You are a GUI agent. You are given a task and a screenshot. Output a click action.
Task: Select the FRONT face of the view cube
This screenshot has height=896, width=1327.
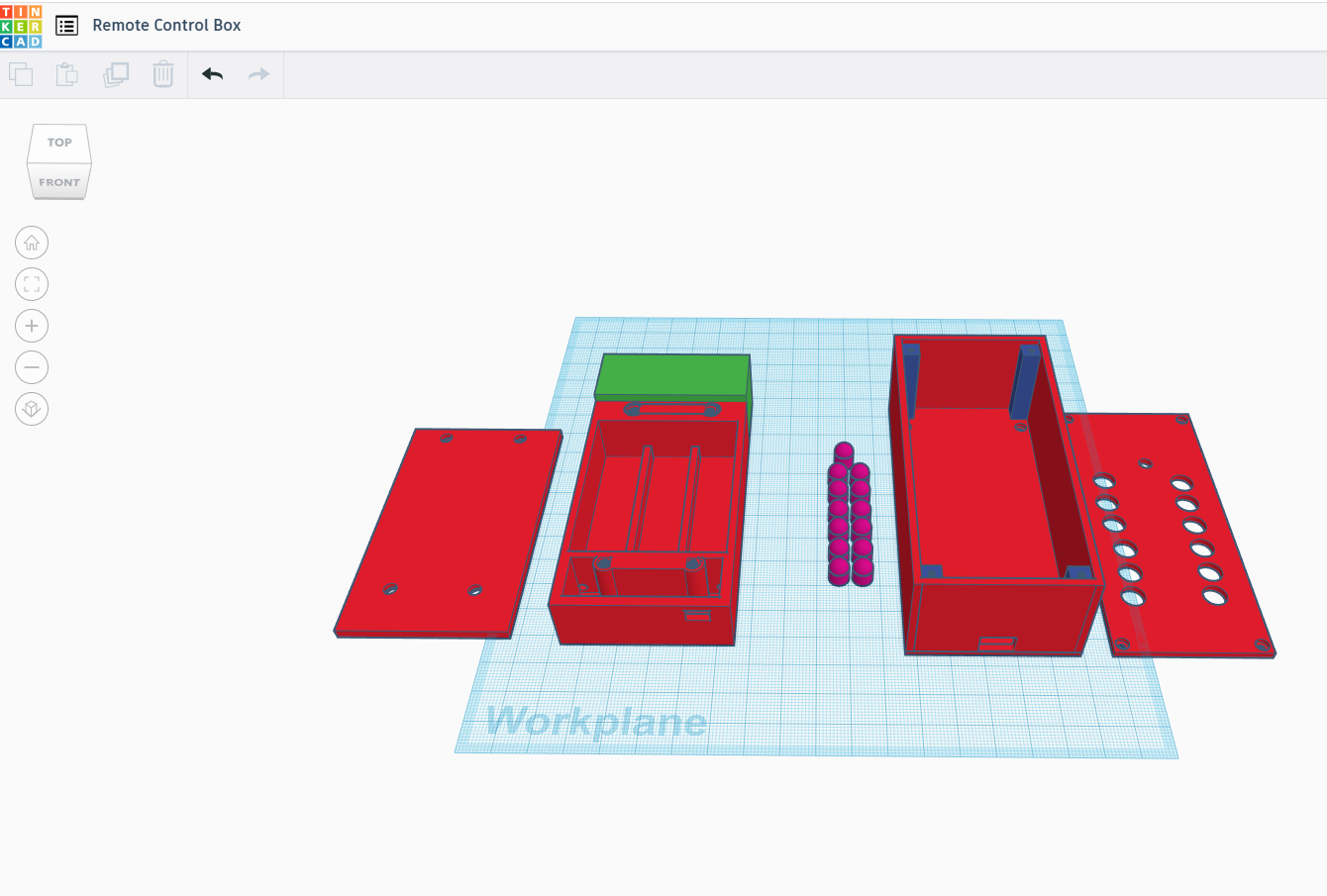coord(59,182)
